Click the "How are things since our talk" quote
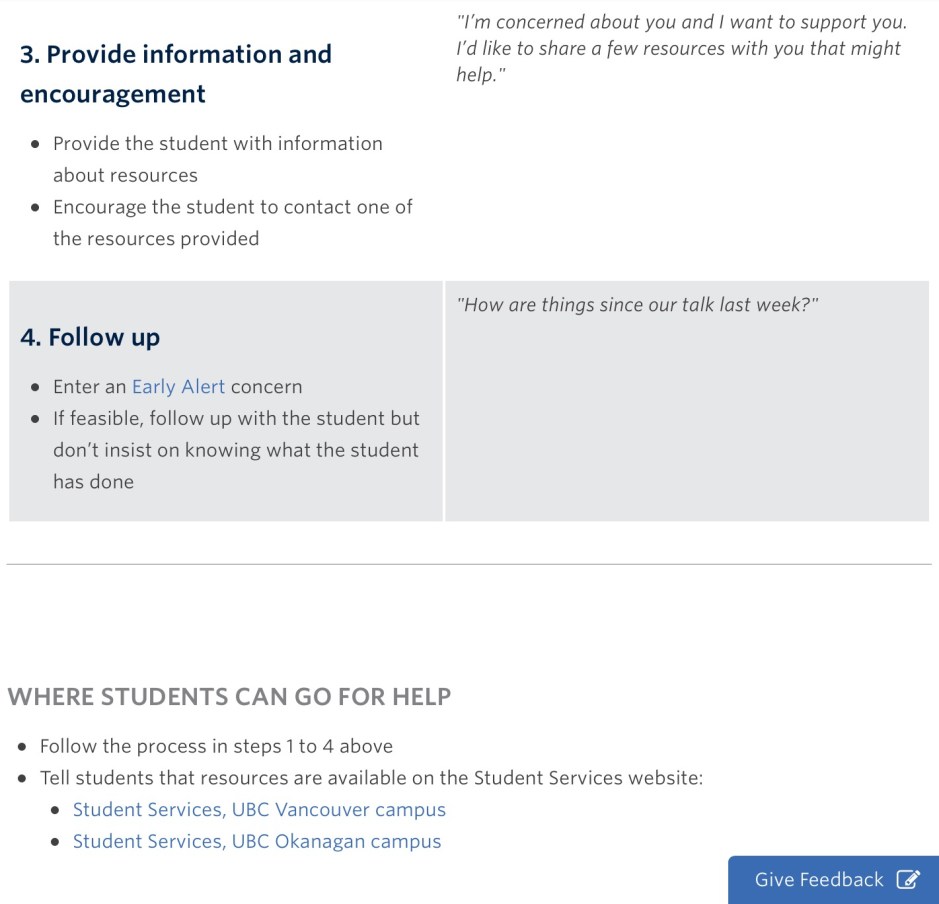939x904 pixels. click(637, 305)
